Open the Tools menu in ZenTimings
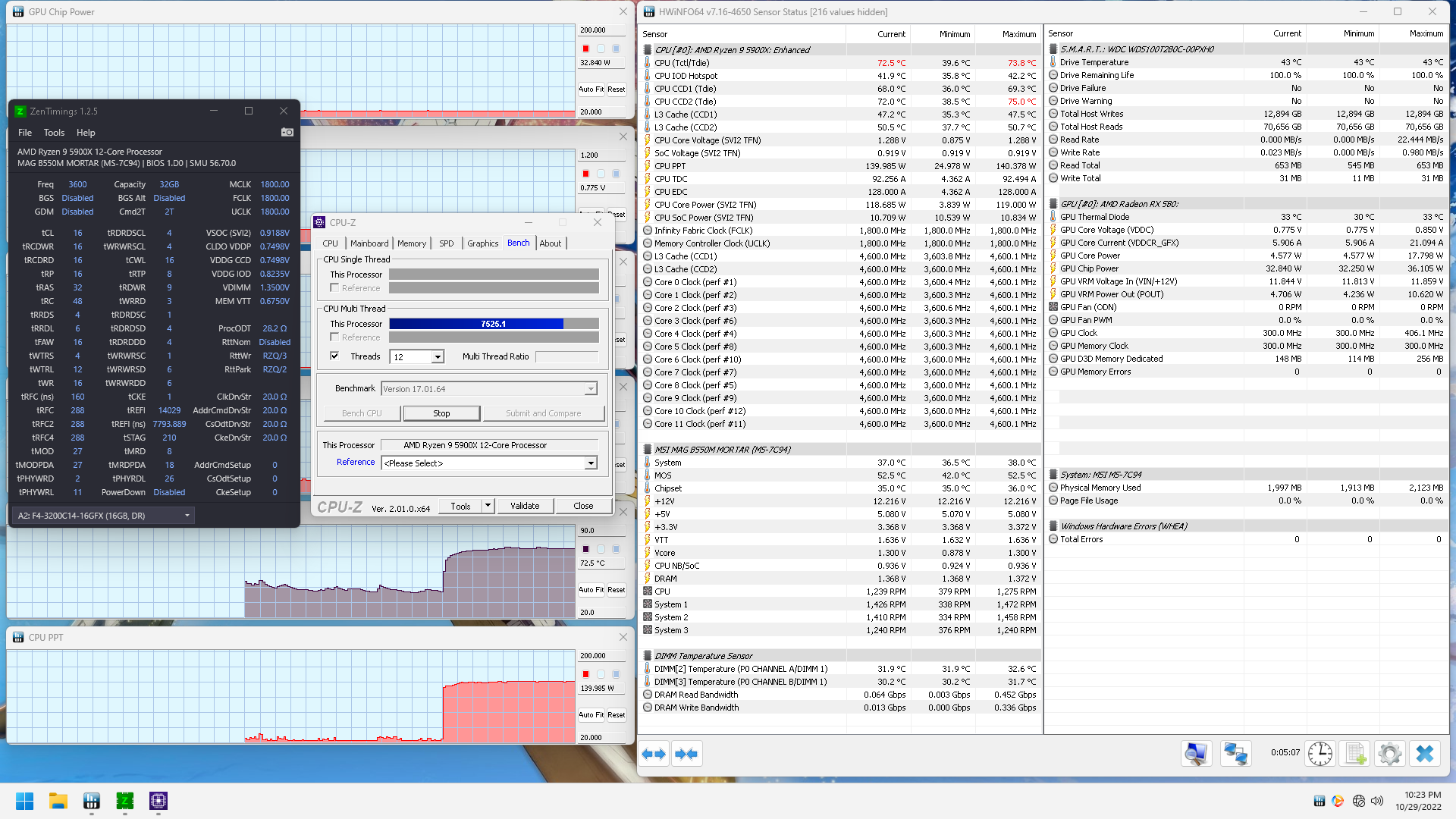Screen dimensions: 1456x819 (54, 132)
